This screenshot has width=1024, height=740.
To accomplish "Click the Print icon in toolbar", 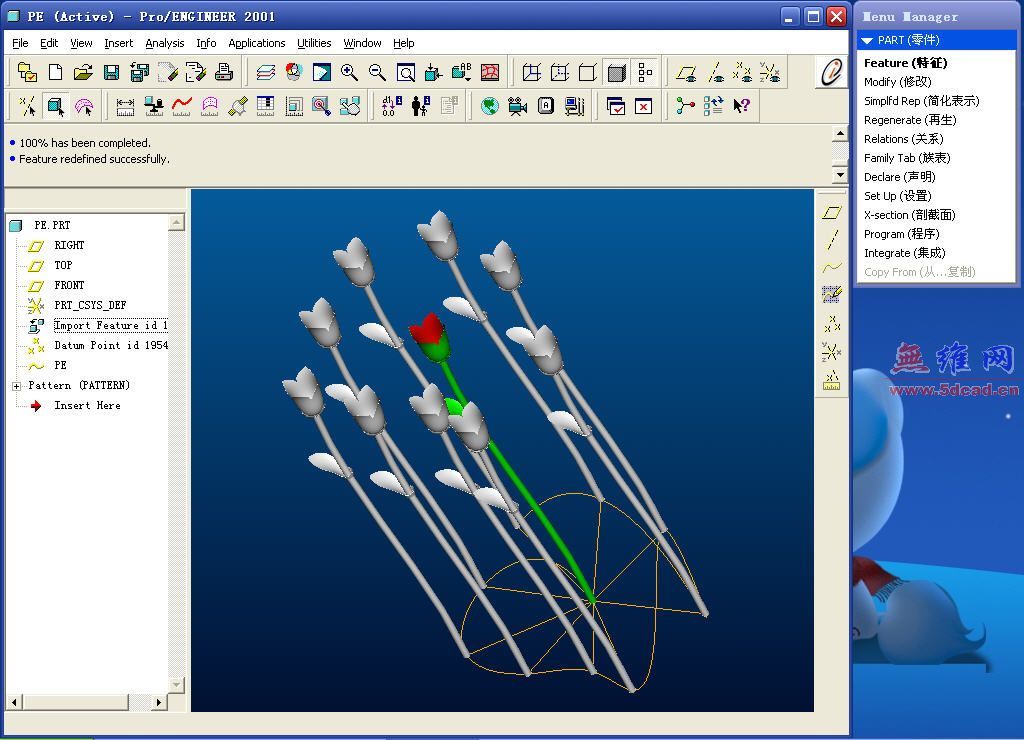I will tap(224, 73).
